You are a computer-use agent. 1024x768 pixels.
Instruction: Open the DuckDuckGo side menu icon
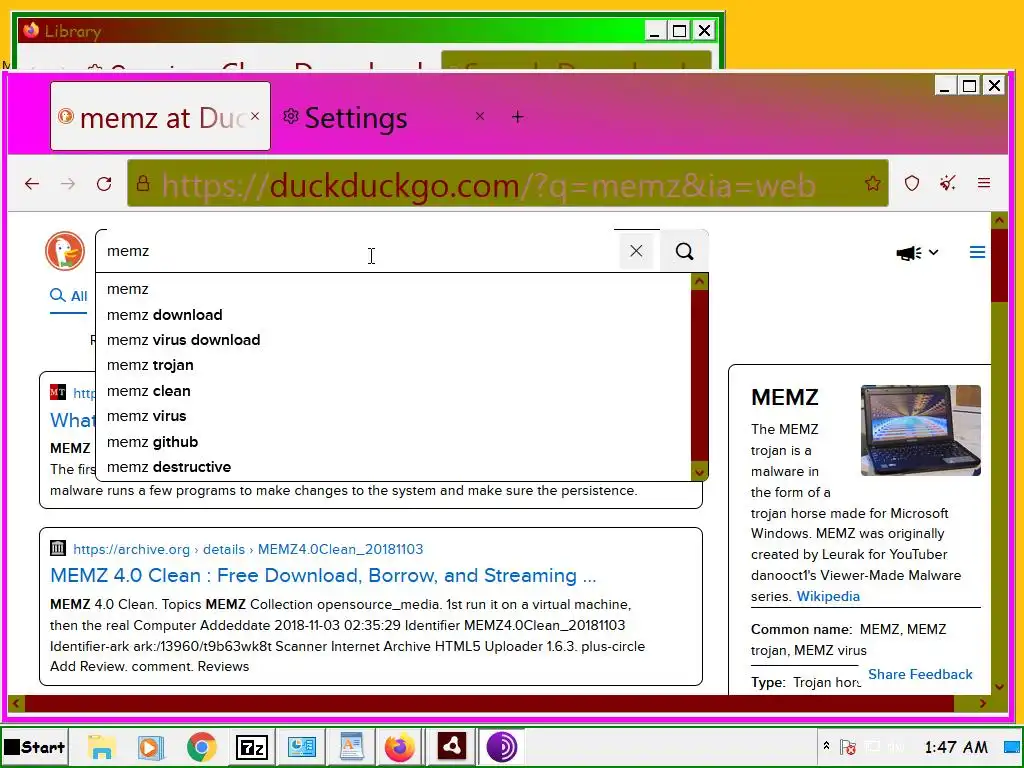tap(977, 252)
